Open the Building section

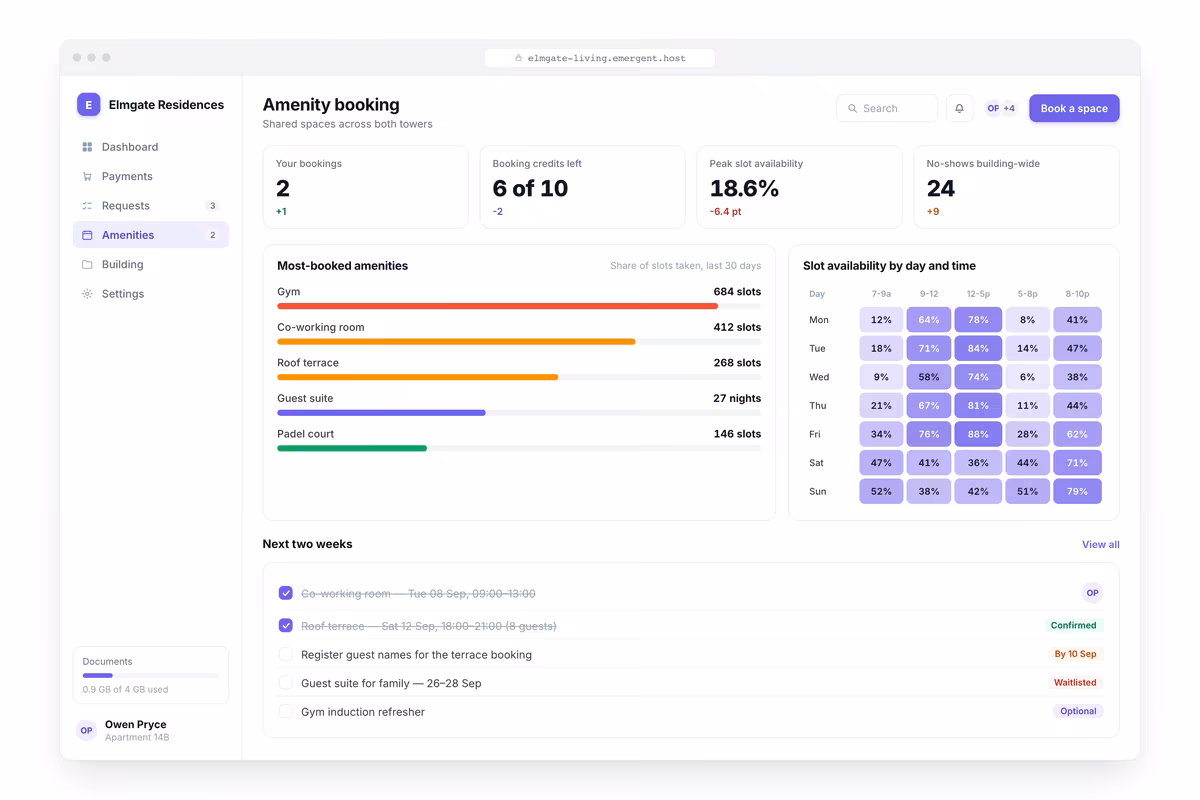click(x=151, y=265)
